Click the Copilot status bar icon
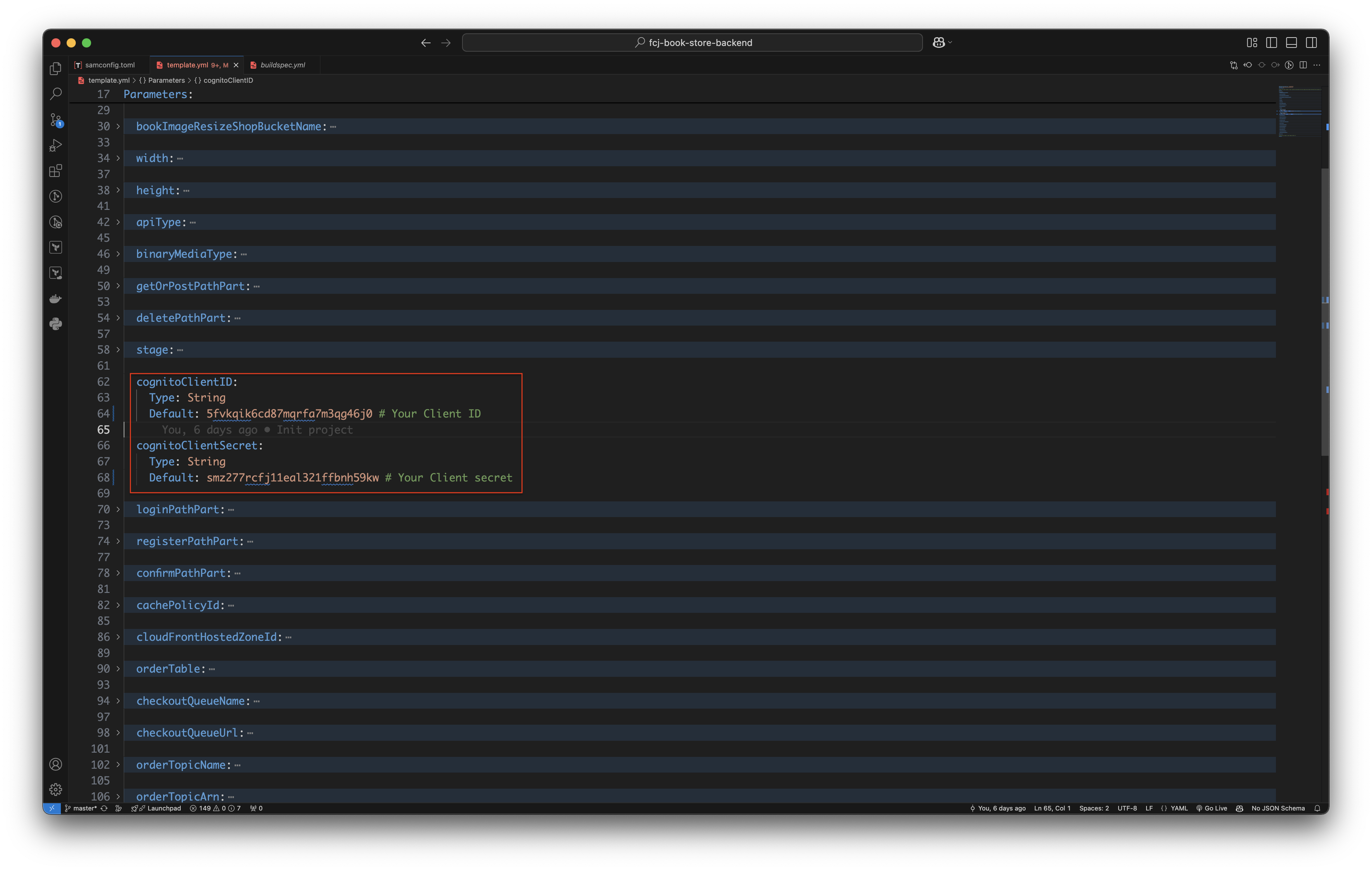The height and width of the screenshot is (871, 1372). click(1239, 808)
